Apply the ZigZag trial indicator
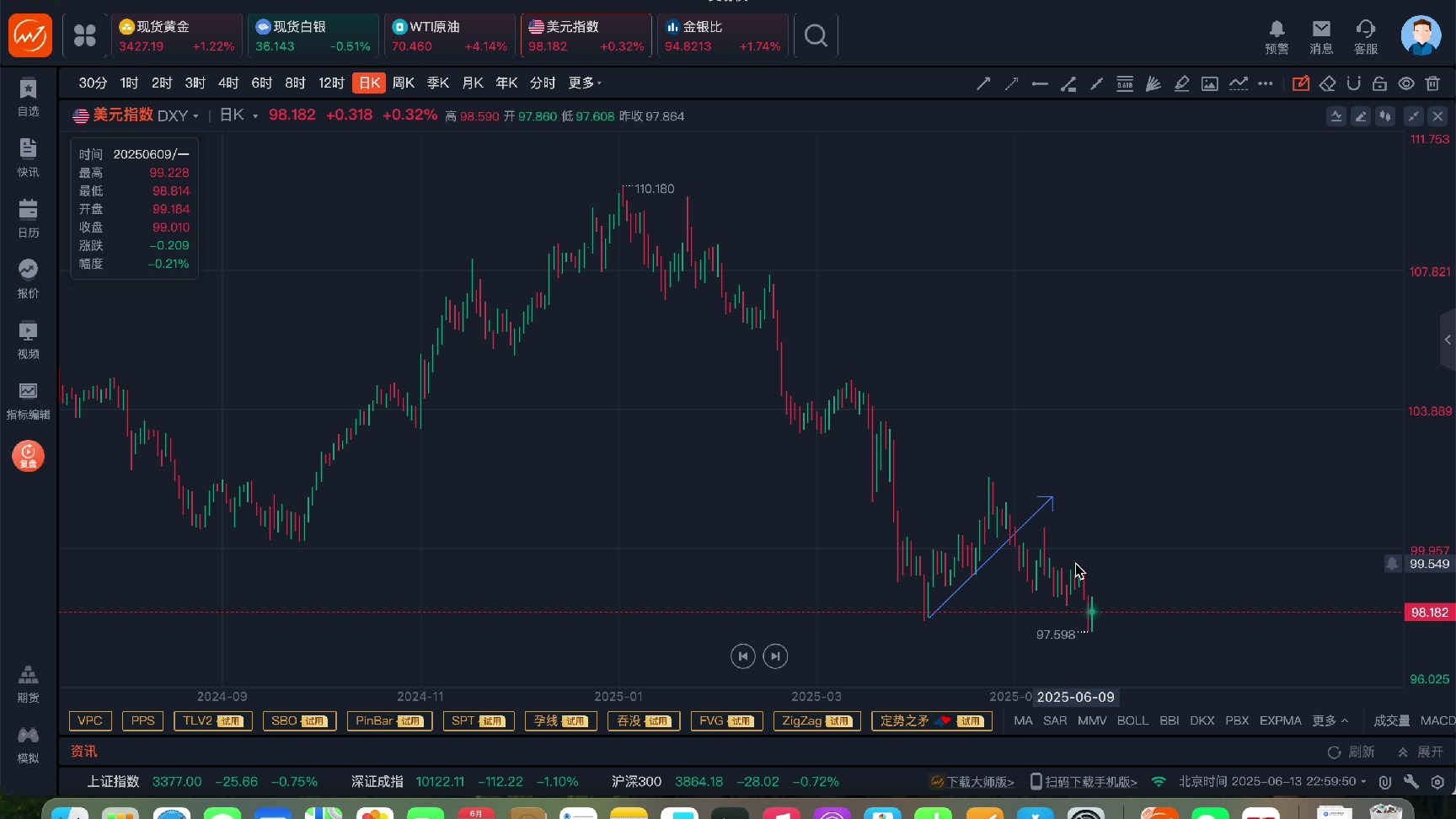The width and height of the screenshot is (1456, 819). point(816,720)
